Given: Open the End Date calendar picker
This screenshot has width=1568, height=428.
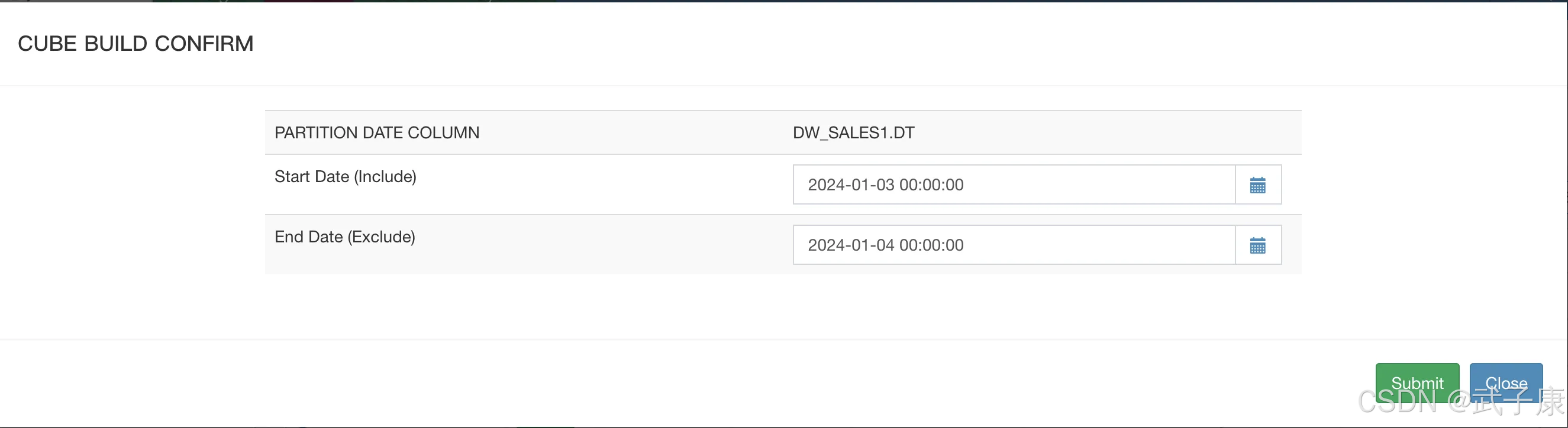Looking at the screenshot, I should (x=1257, y=245).
